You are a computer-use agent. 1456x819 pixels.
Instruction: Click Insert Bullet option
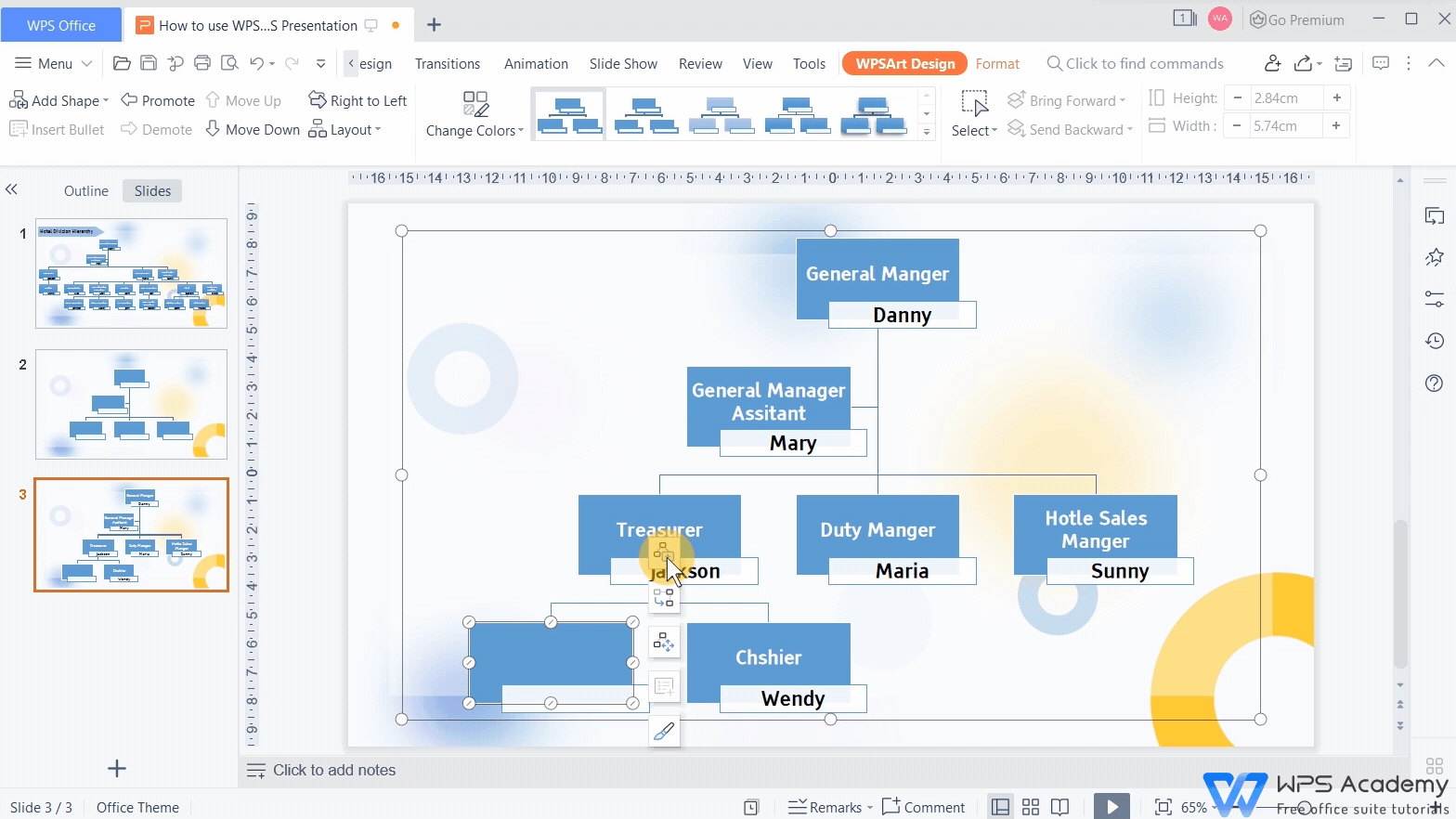point(57,129)
